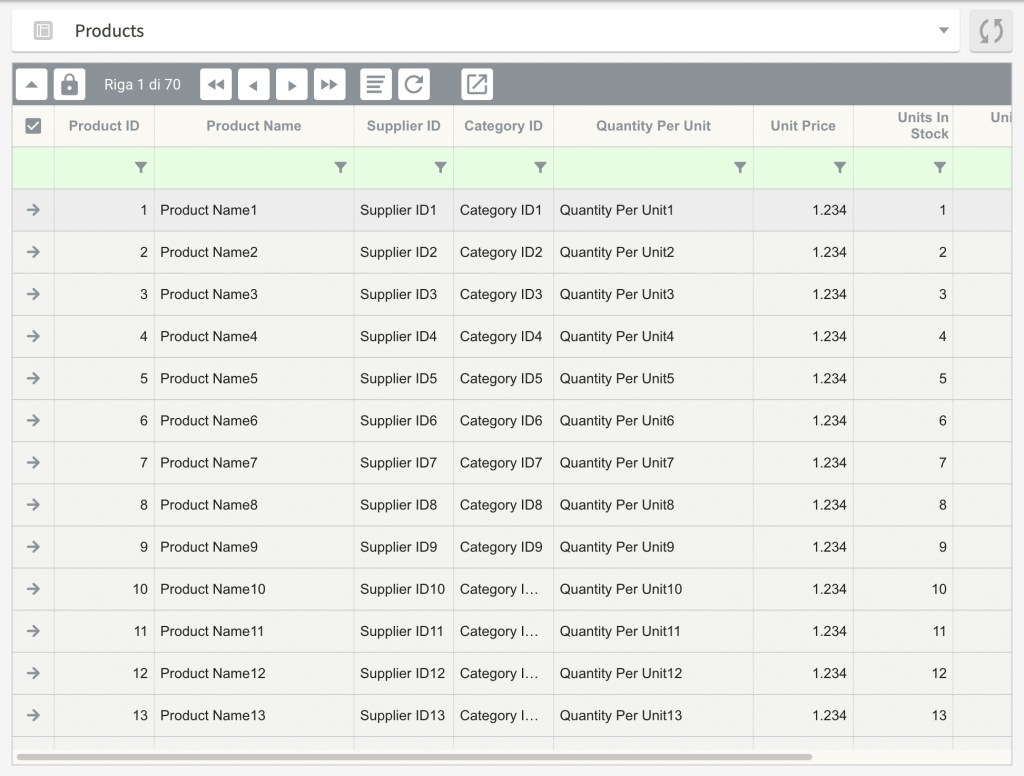Image resolution: width=1024 pixels, height=776 pixels.
Task: Select the Product Name7 cell
Action: point(254,462)
